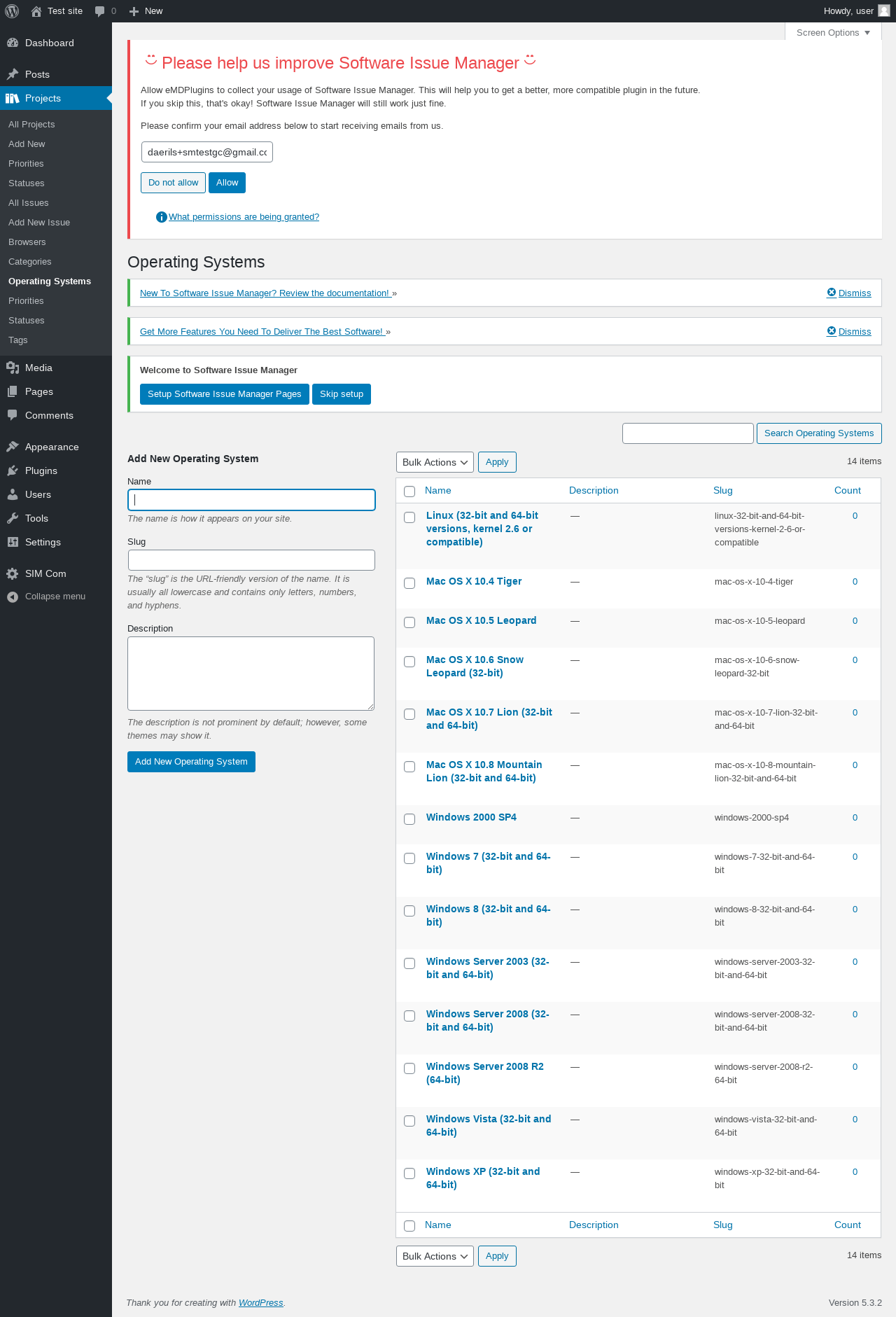Open Browsers submenu item
The height and width of the screenshot is (1317, 896).
27,242
